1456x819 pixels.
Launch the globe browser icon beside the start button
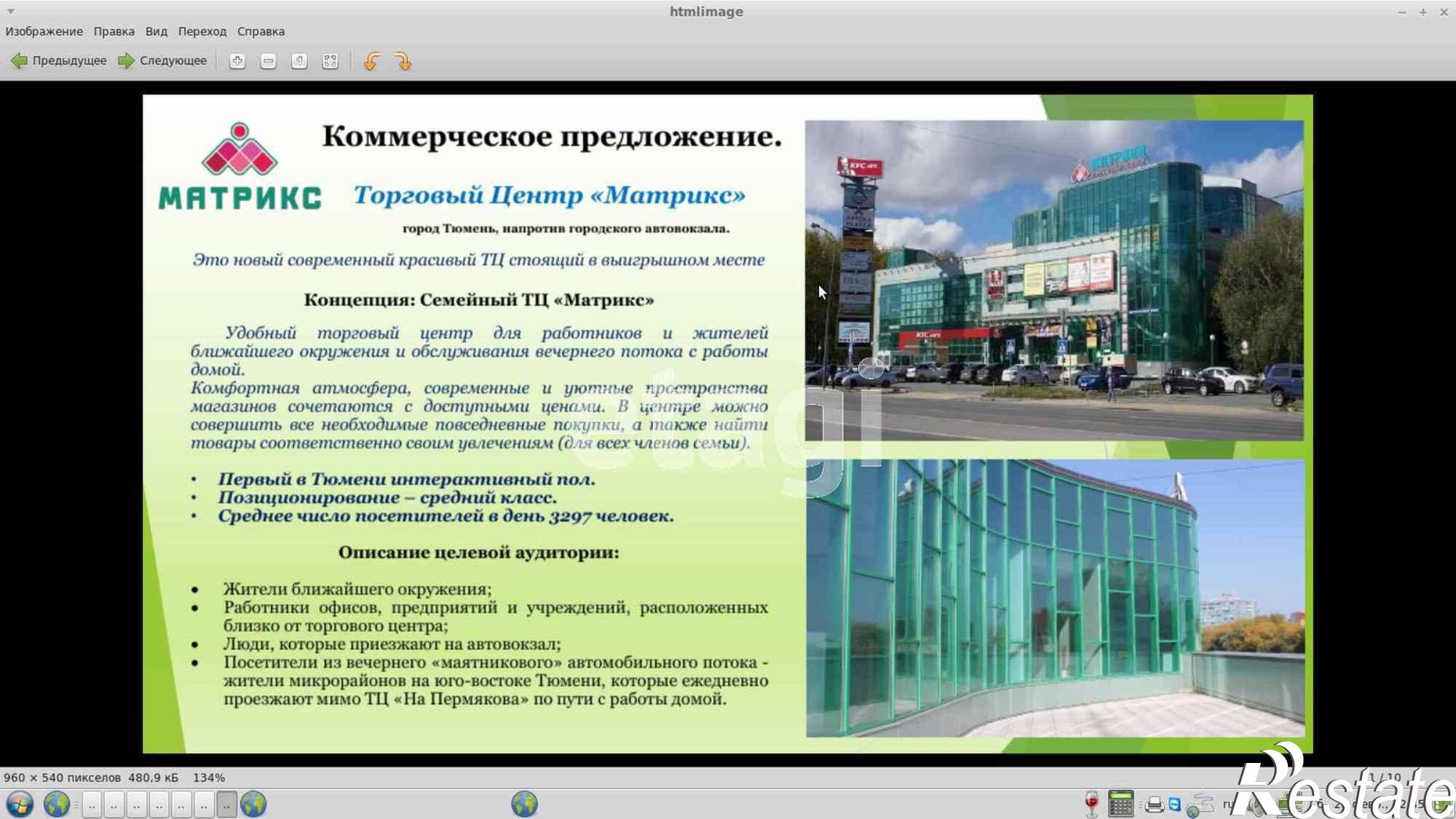pos(56,804)
